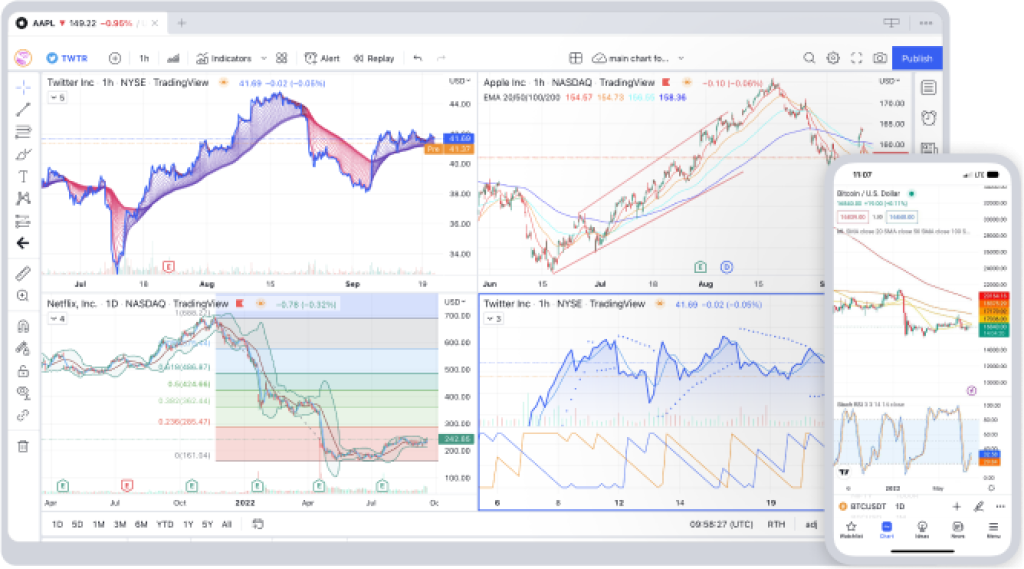Open the news panel icon
Screen dimensions: 1024x569
click(x=929, y=148)
